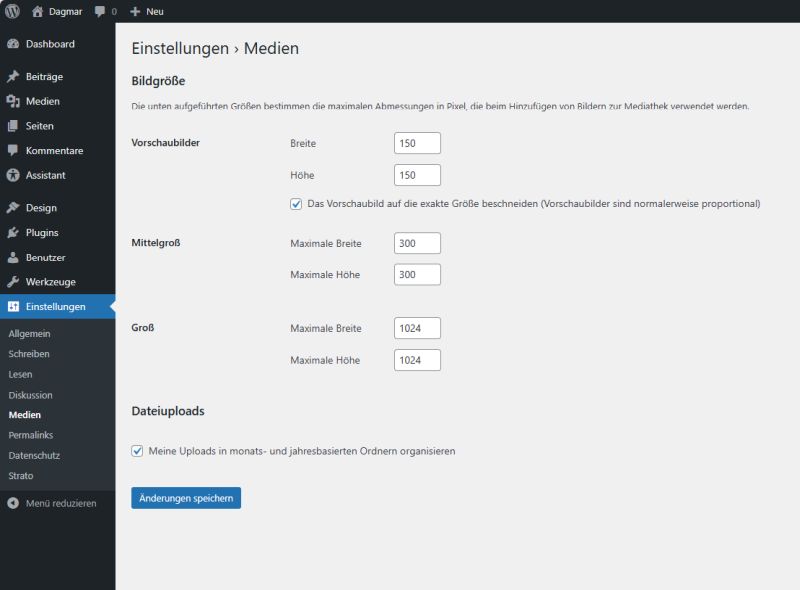Focus the Groß Maximale Höhe field
The height and width of the screenshot is (590, 800).
click(417, 360)
